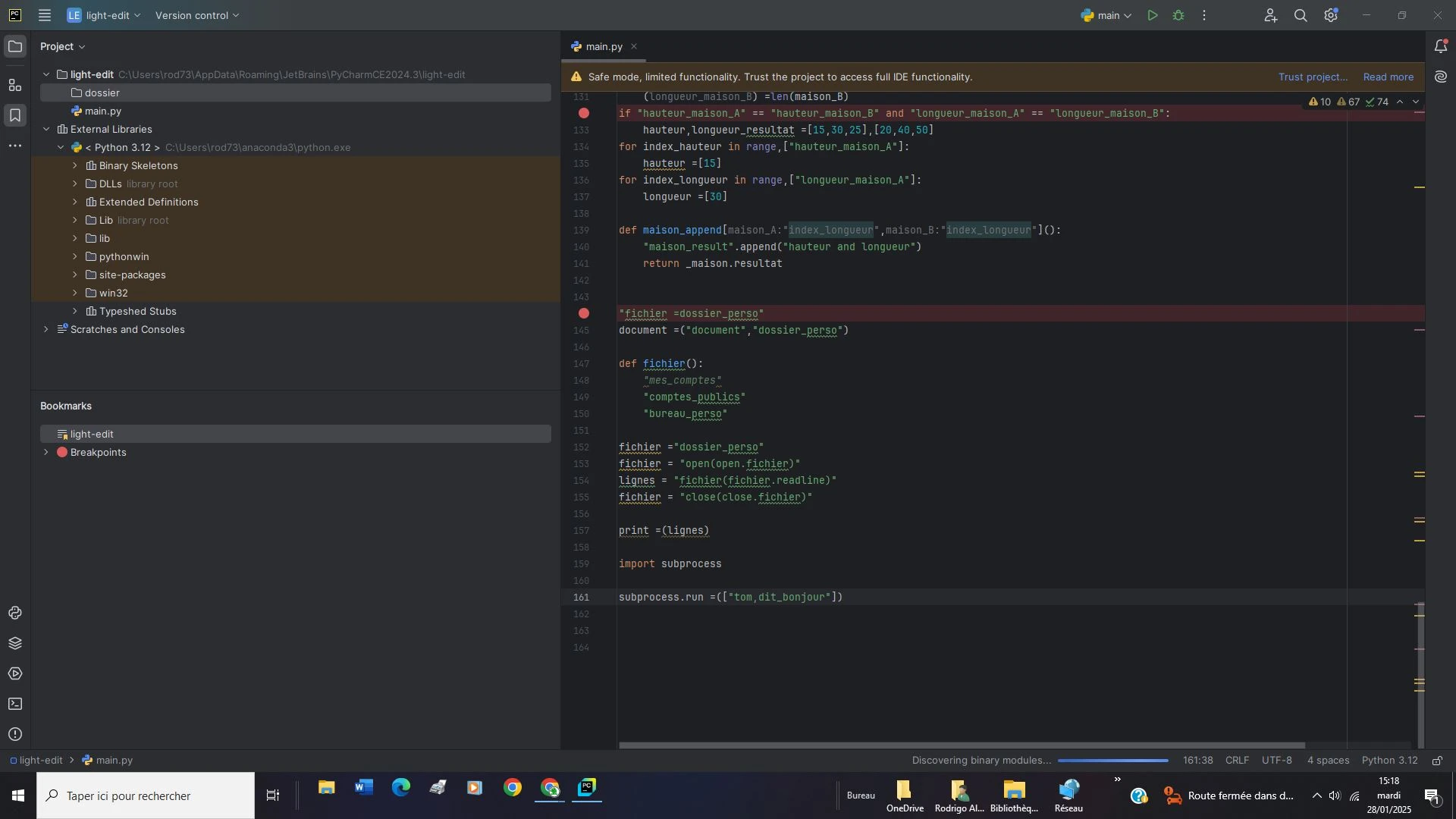This screenshot has height=819, width=1456.
Task: Toggle breakpoint on the fichier dossier_perso line
Action: point(583,313)
